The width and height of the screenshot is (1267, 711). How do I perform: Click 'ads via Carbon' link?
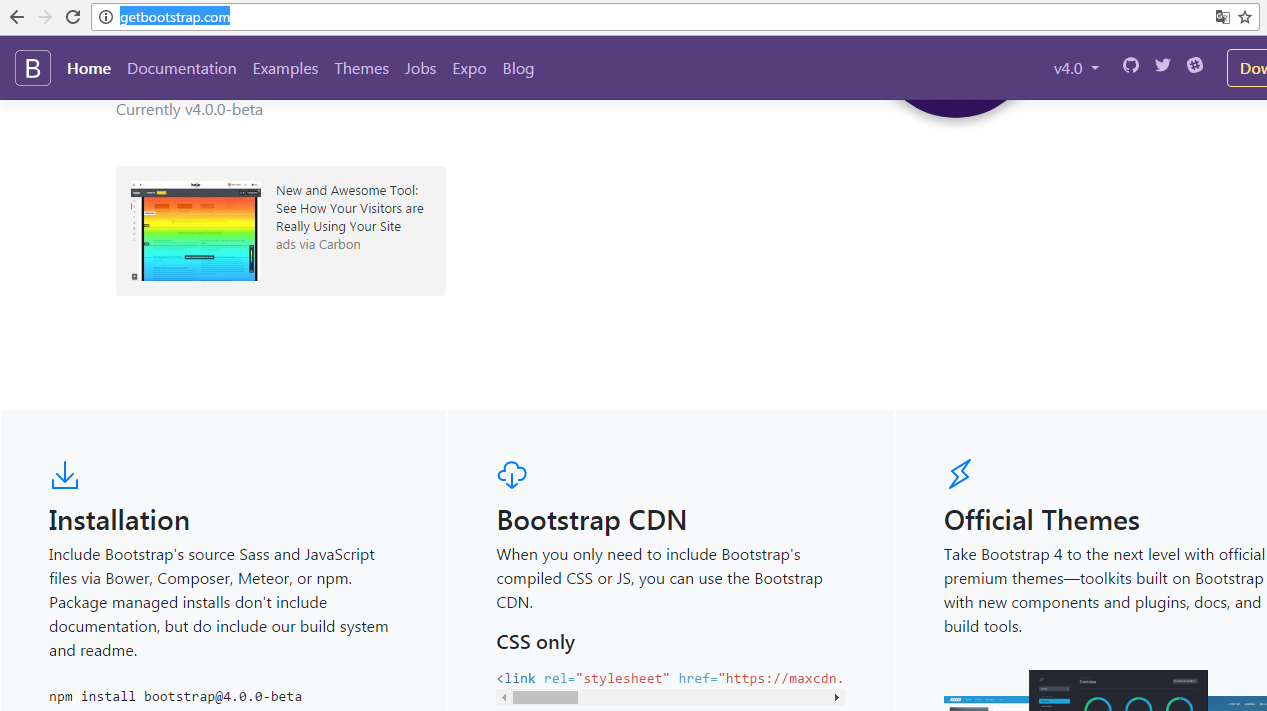click(318, 244)
